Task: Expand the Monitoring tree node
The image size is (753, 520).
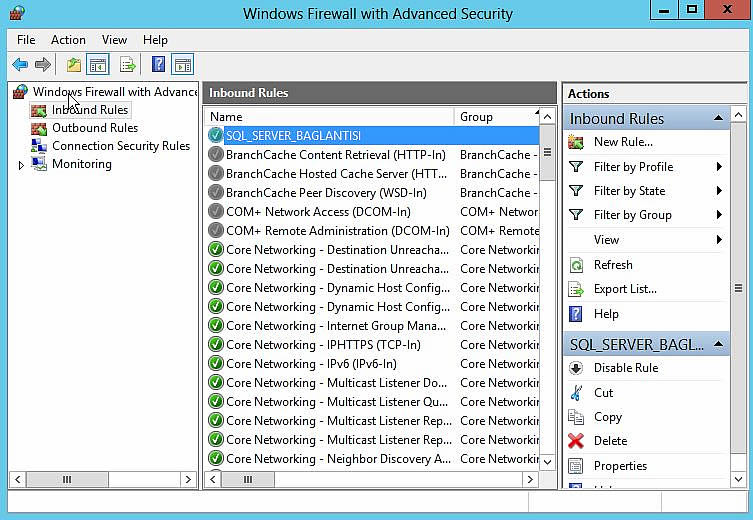Action: tap(21, 165)
